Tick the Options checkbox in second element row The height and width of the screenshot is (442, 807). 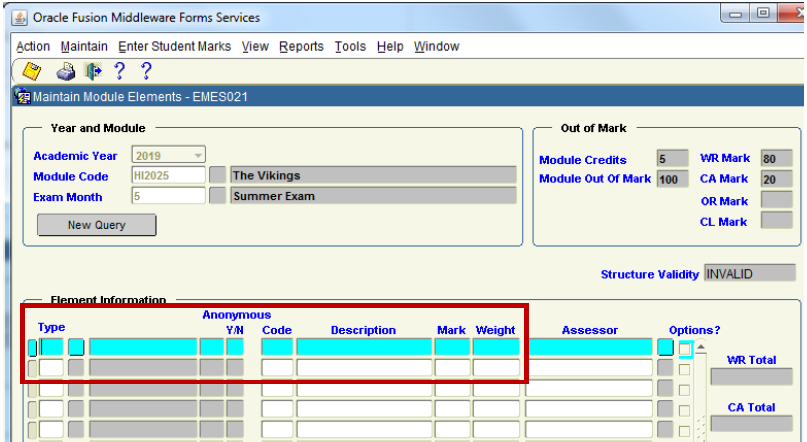point(685,369)
